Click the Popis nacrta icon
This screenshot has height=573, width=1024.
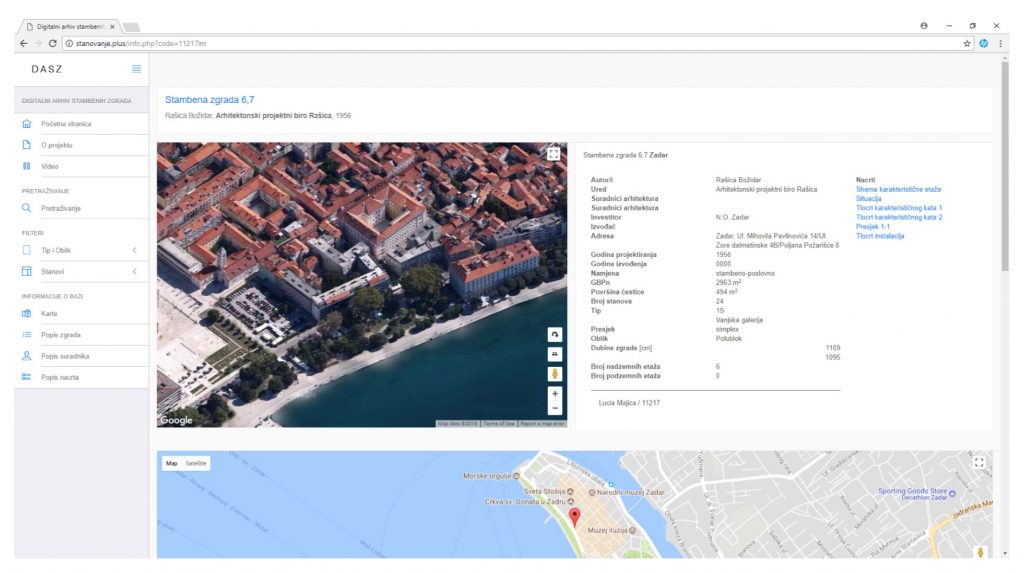coord(27,377)
